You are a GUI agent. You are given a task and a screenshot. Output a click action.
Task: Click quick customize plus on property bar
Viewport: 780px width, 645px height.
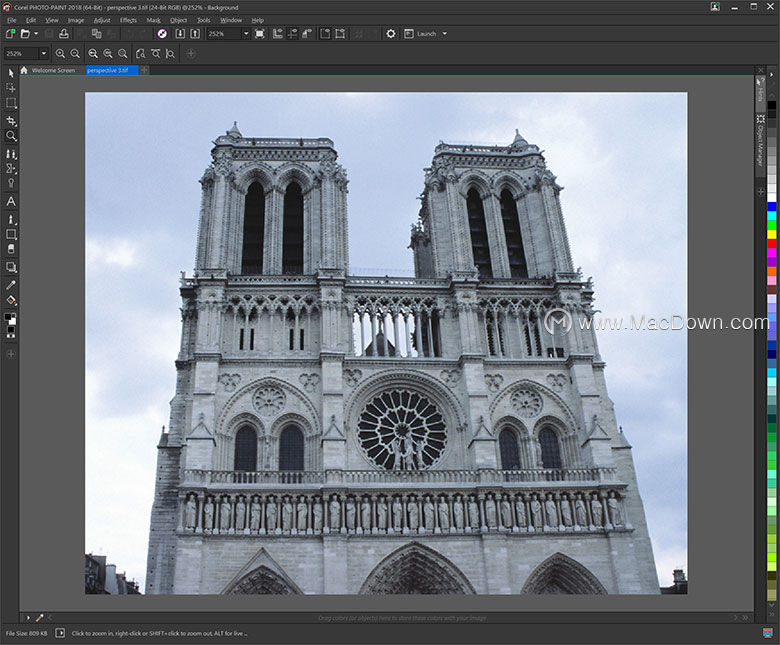191,53
